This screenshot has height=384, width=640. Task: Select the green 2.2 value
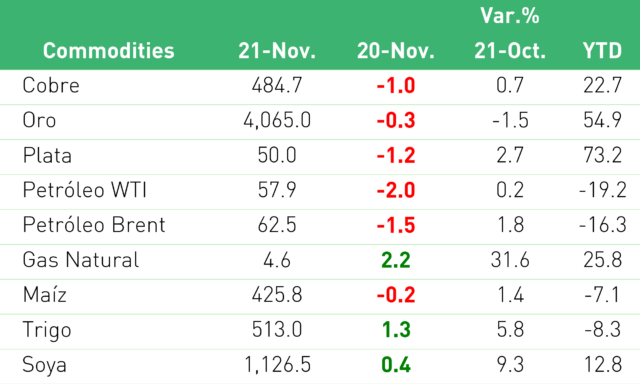tap(396, 260)
